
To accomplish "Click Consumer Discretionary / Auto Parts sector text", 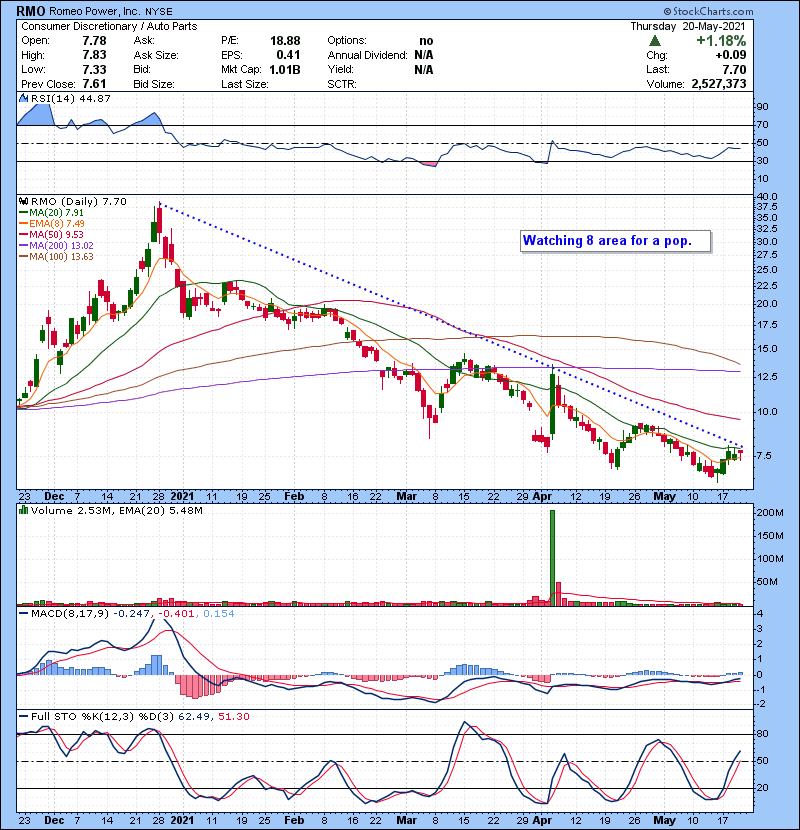I will [x=109, y=26].
